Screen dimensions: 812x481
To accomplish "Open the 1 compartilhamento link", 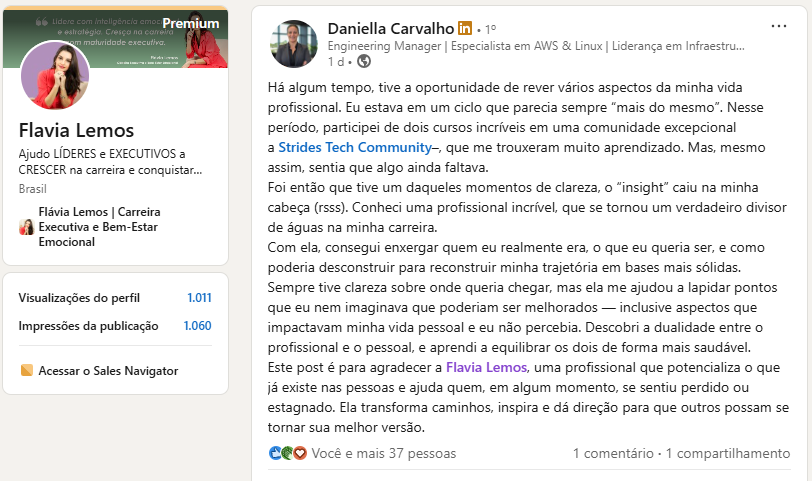I will [x=728, y=453].
